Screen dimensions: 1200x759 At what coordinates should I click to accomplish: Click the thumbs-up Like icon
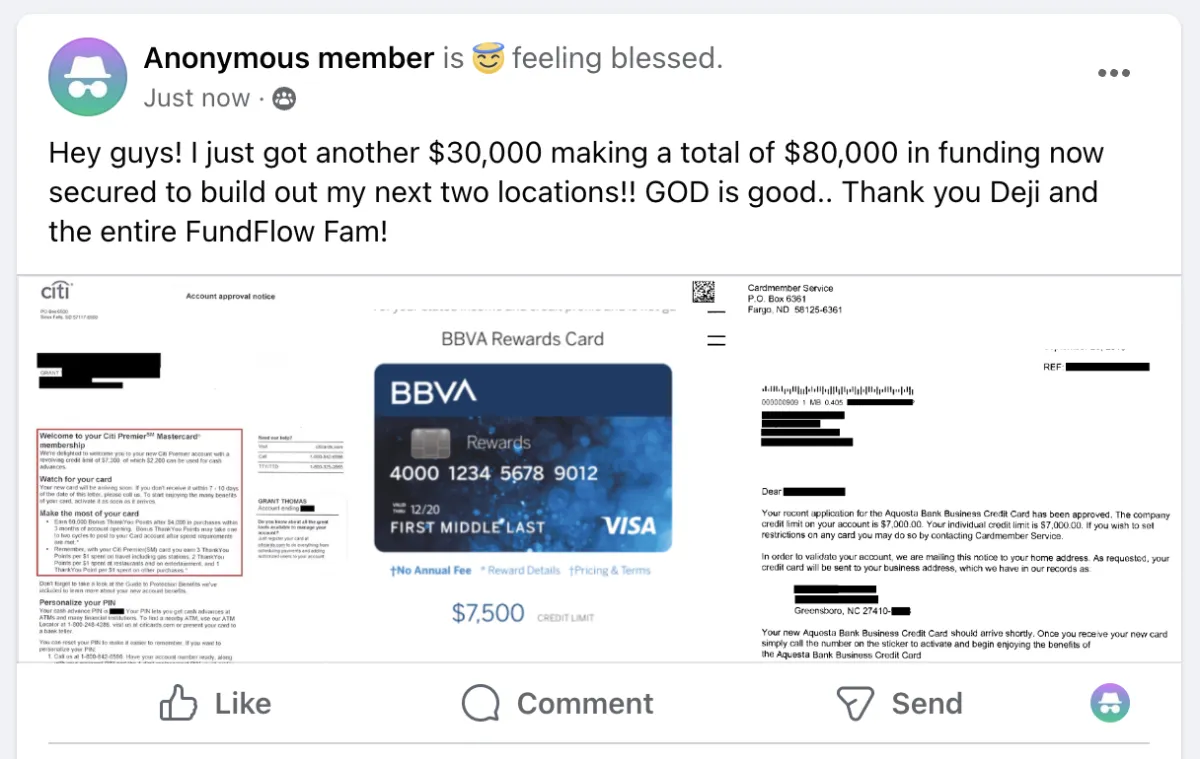pos(179,703)
